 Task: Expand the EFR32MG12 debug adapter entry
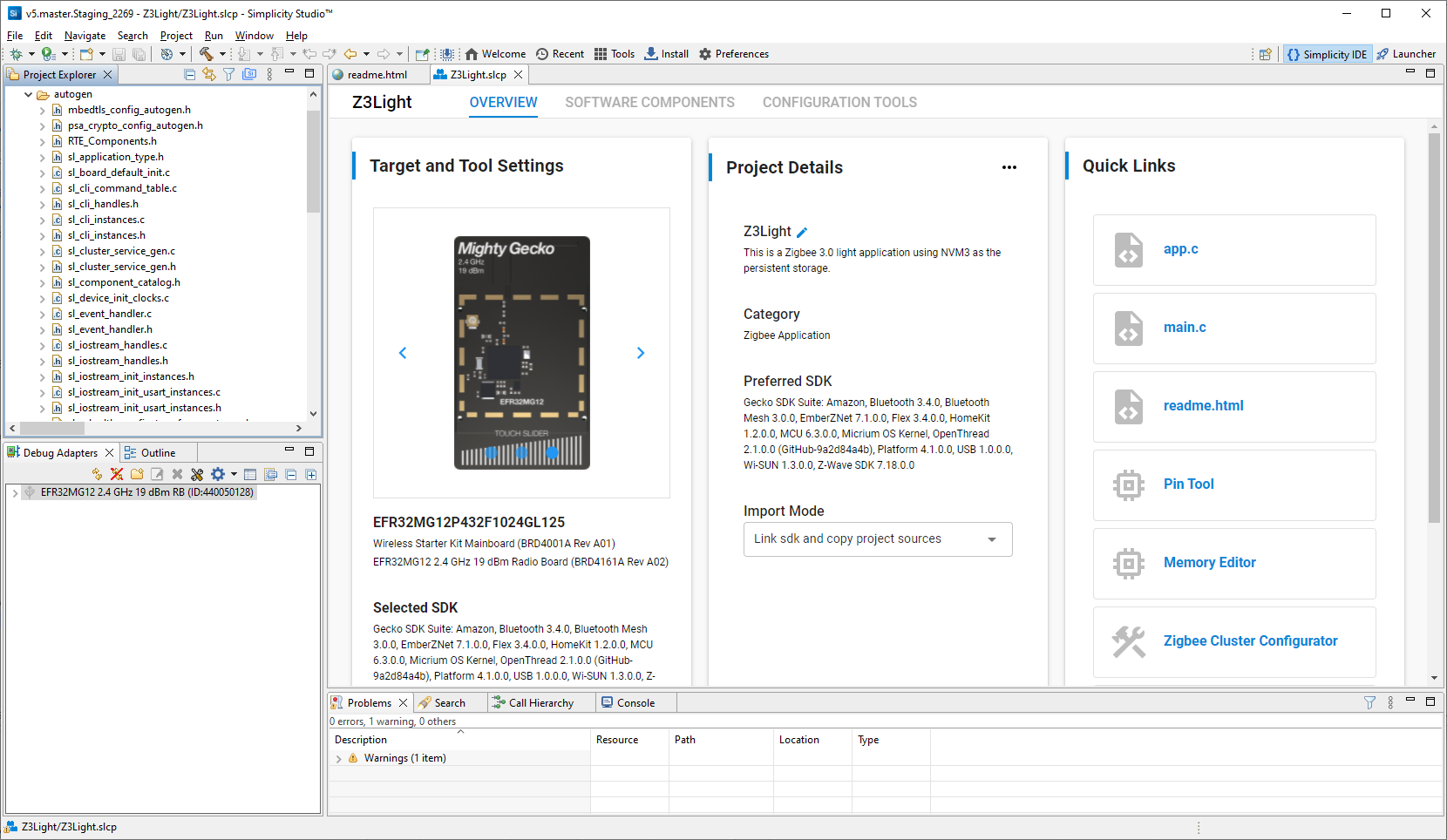15,493
